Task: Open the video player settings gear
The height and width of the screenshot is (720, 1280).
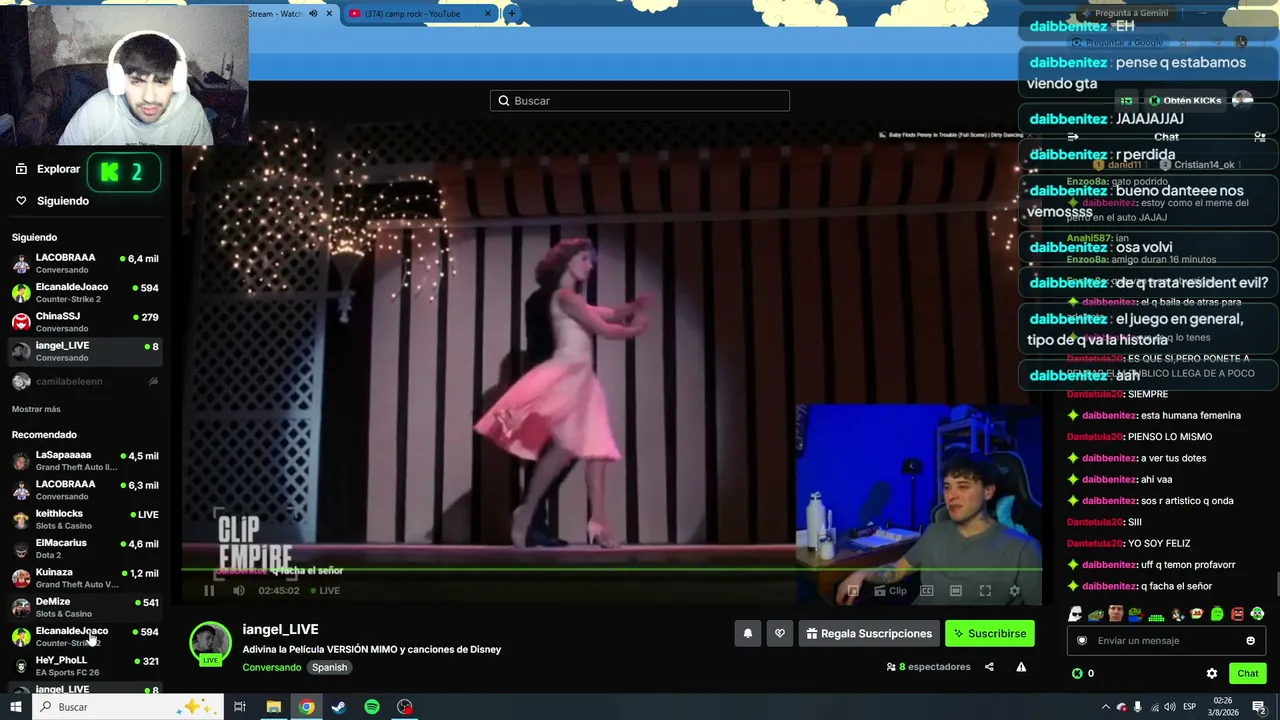Action: click(x=1014, y=591)
